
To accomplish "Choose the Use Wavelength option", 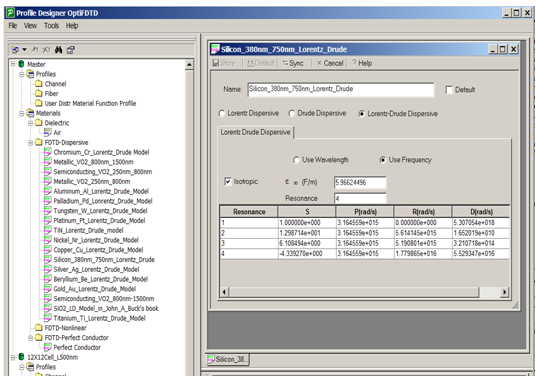I will coord(296,160).
